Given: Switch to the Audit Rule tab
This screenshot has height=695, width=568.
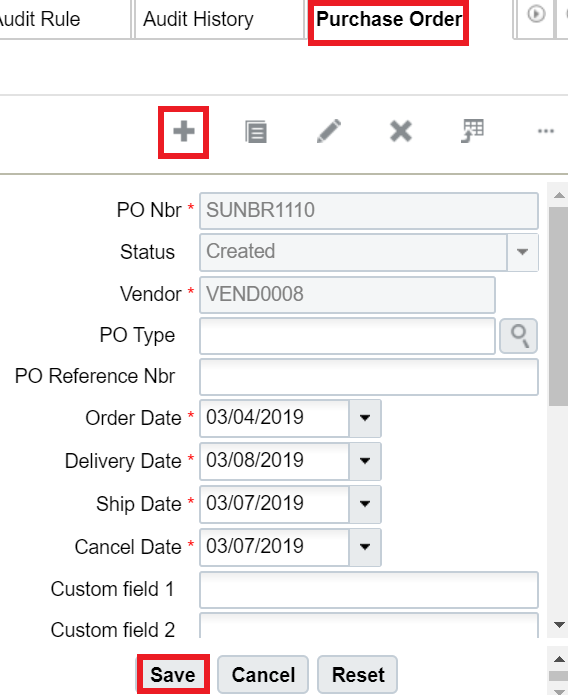Looking at the screenshot, I should pos(40,19).
